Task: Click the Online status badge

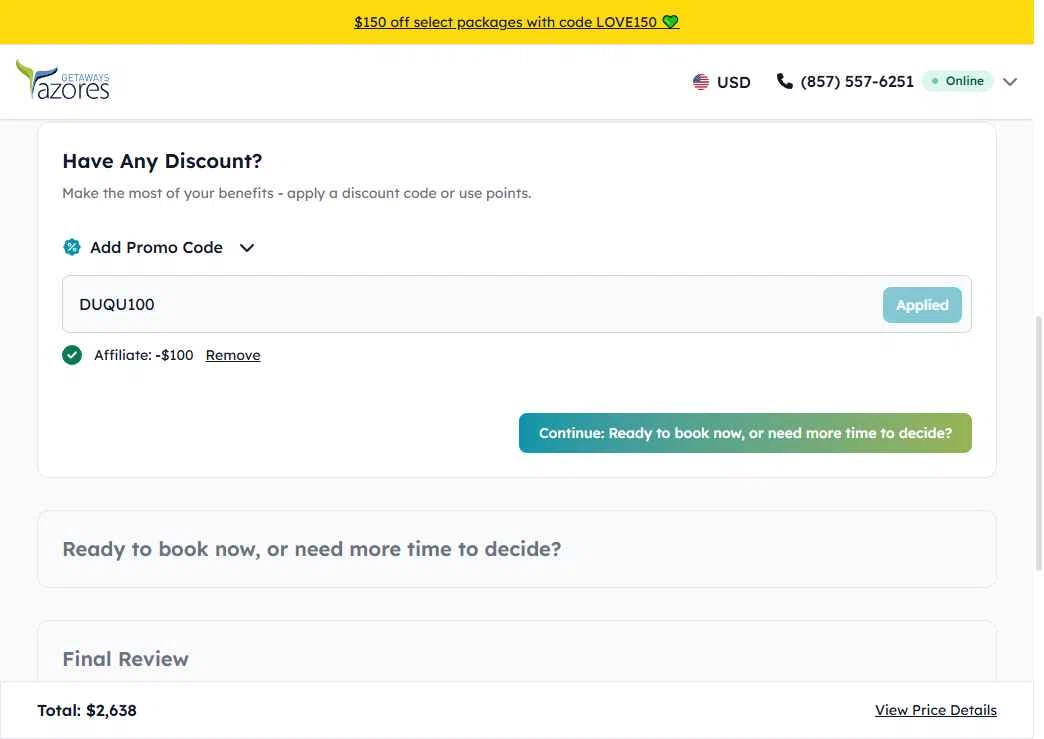Action: pos(957,81)
